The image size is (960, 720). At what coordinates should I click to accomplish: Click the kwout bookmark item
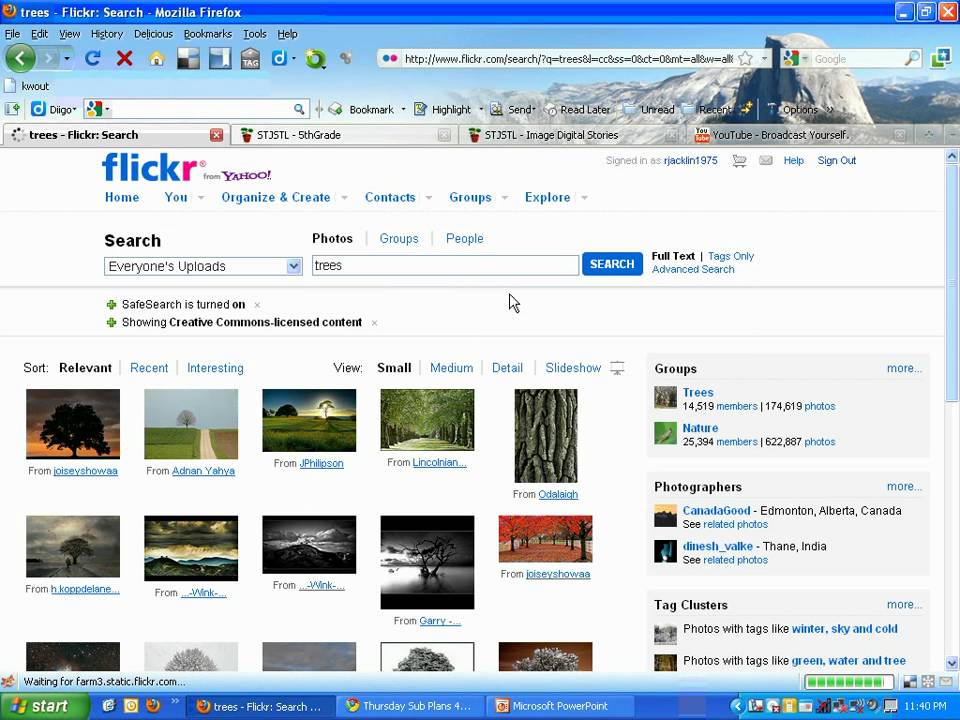pyautogui.click(x=27, y=86)
